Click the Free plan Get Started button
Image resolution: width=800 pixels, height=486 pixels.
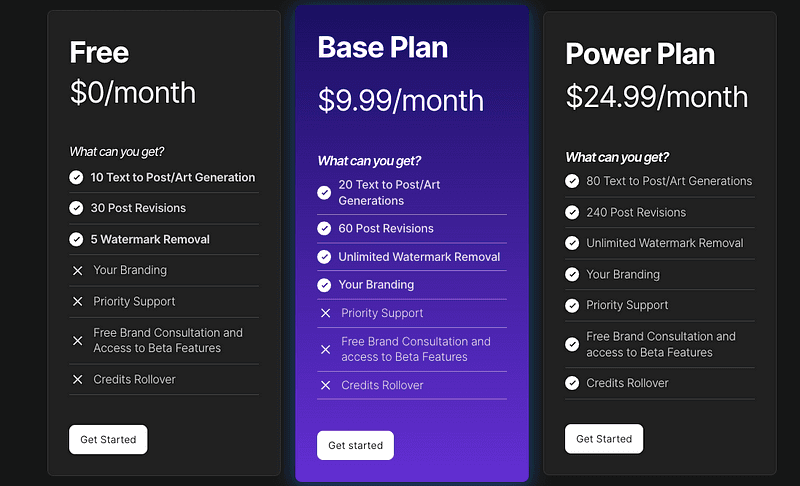108,439
